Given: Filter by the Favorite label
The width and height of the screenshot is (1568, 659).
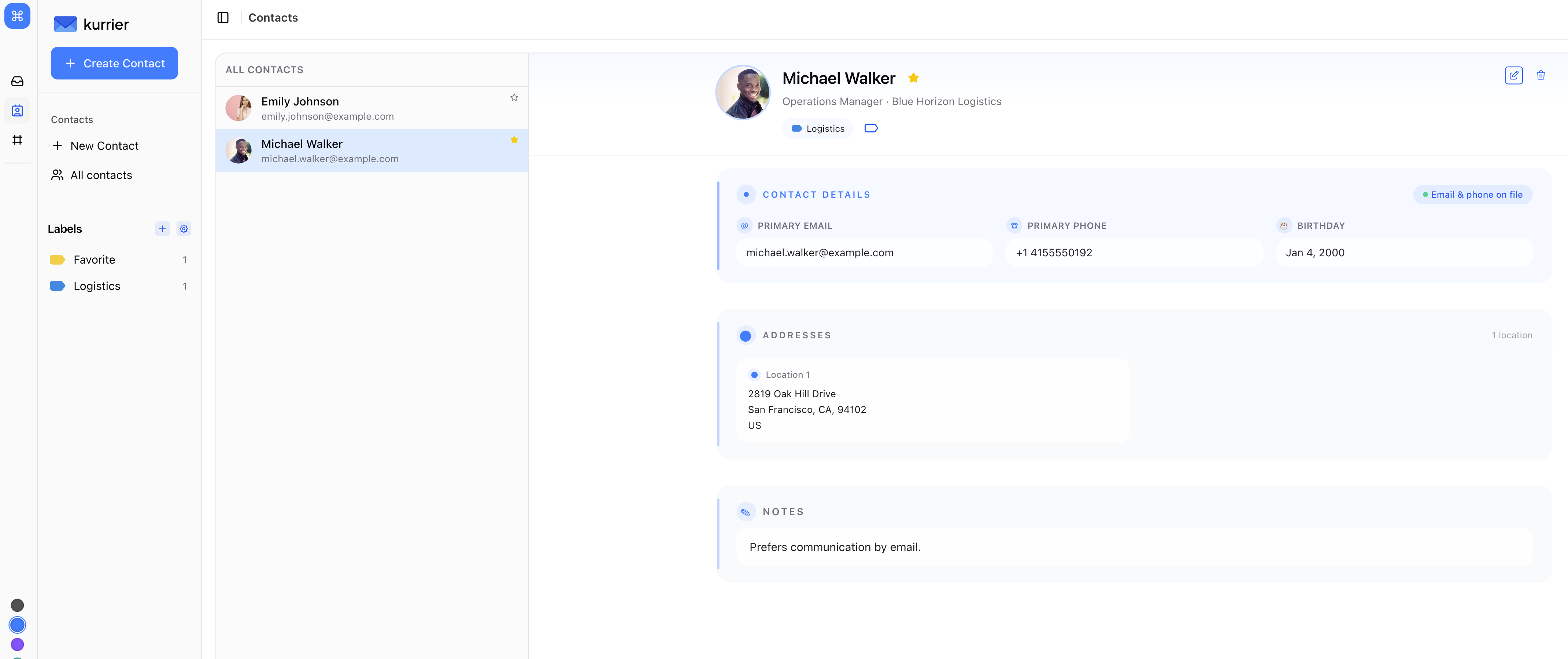Looking at the screenshot, I should click(95, 260).
